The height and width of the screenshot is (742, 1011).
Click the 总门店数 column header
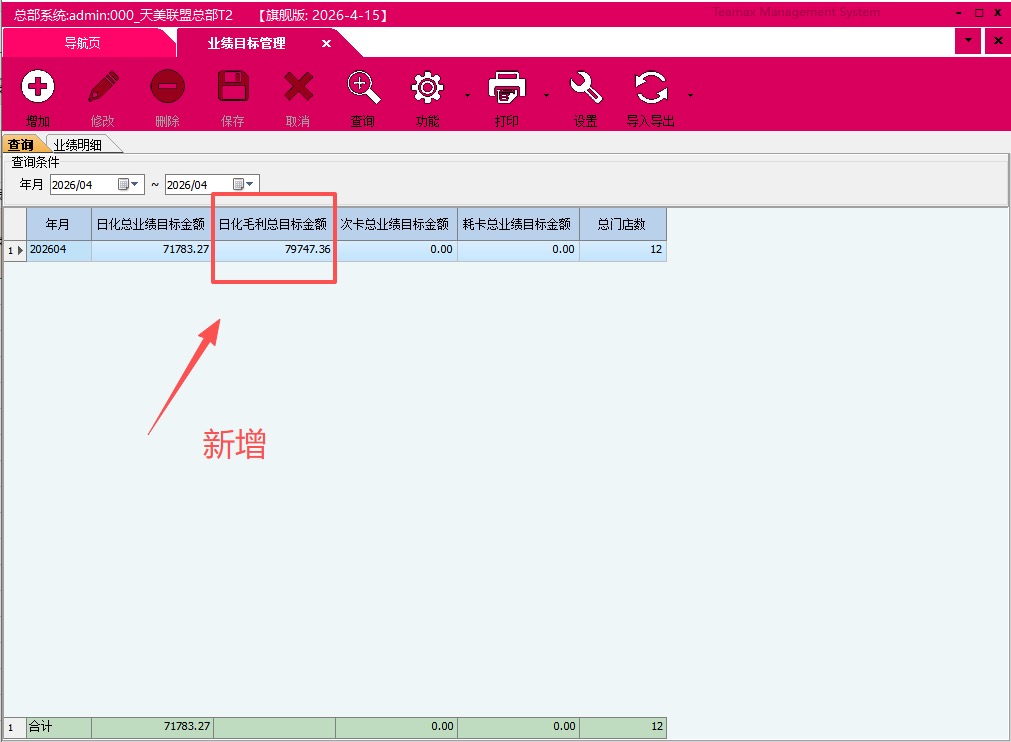(x=622, y=224)
